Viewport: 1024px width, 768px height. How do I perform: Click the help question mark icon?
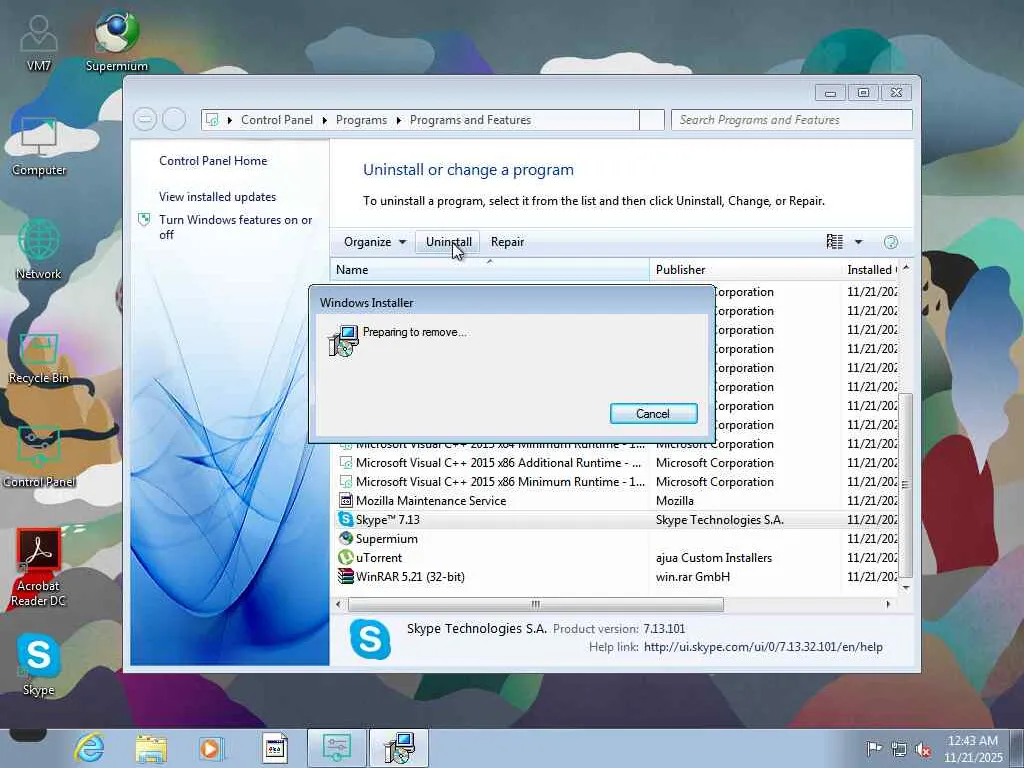[890, 242]
